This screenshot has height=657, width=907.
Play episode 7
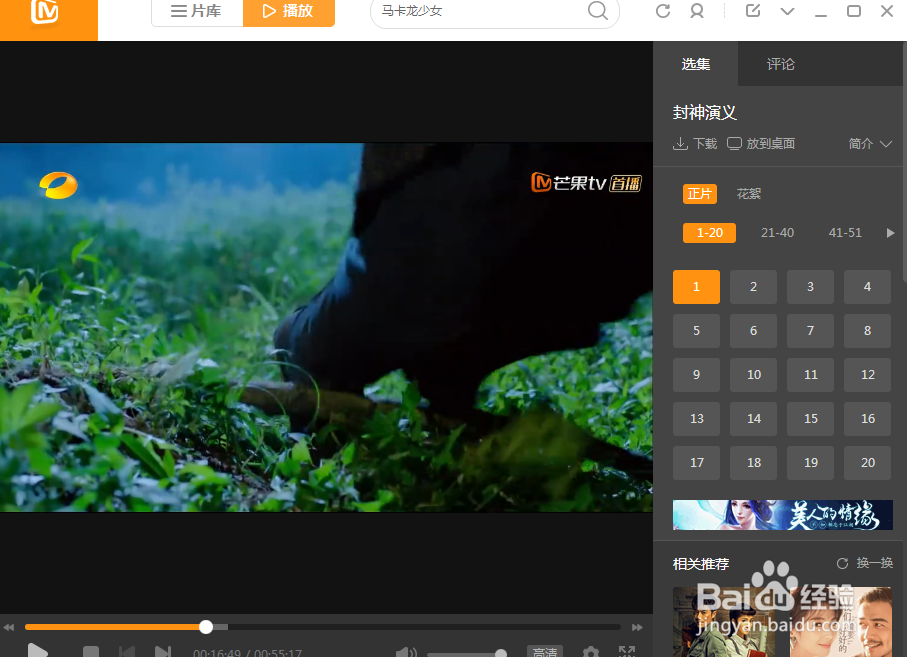click(x=810, y=331)
